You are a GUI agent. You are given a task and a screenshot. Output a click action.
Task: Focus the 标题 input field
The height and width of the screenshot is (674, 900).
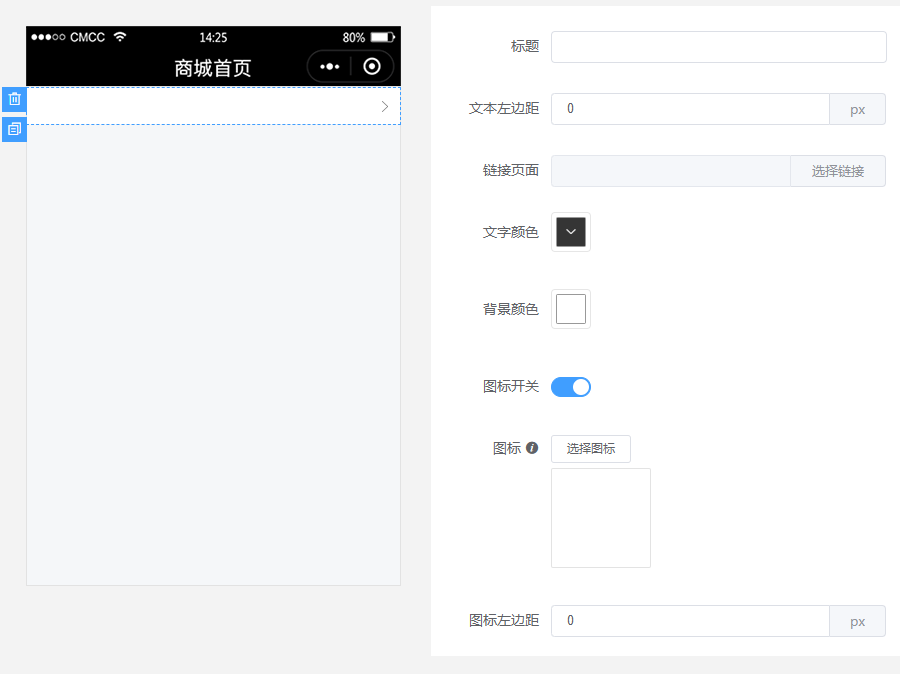(x=719, y=47)
